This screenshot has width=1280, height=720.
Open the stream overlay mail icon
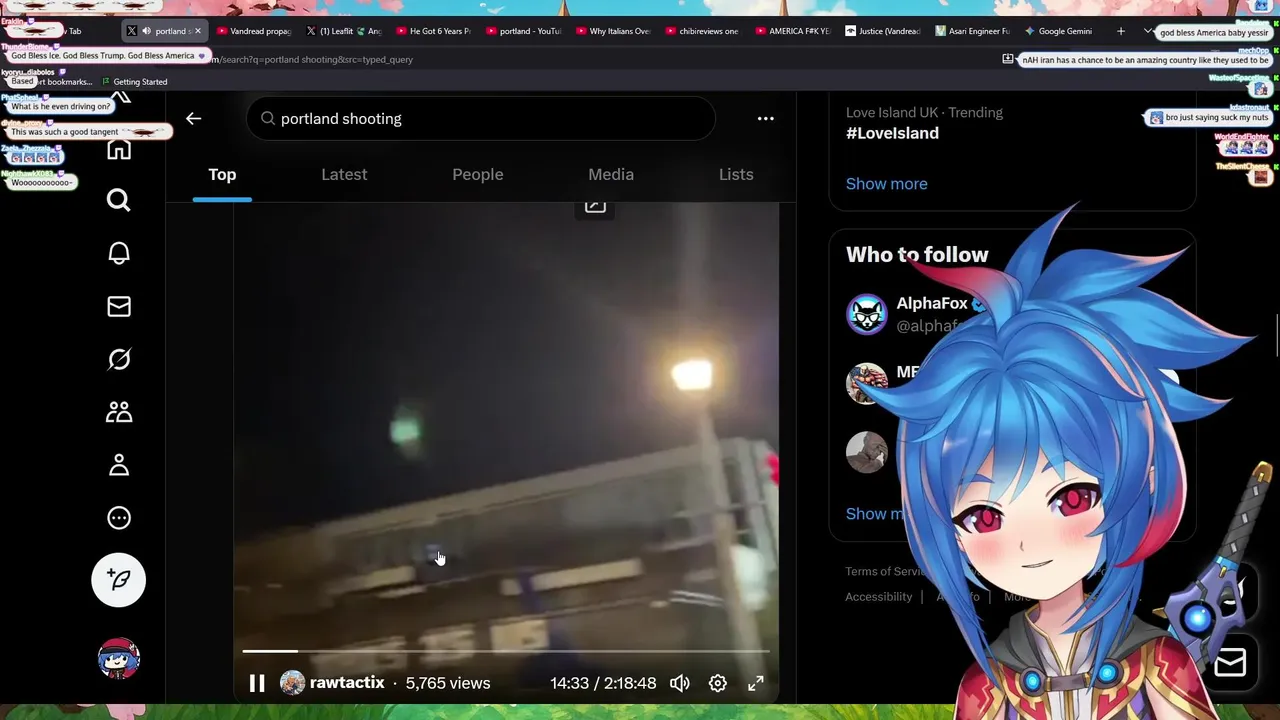pyautogui.click(x=1230, y=662)
